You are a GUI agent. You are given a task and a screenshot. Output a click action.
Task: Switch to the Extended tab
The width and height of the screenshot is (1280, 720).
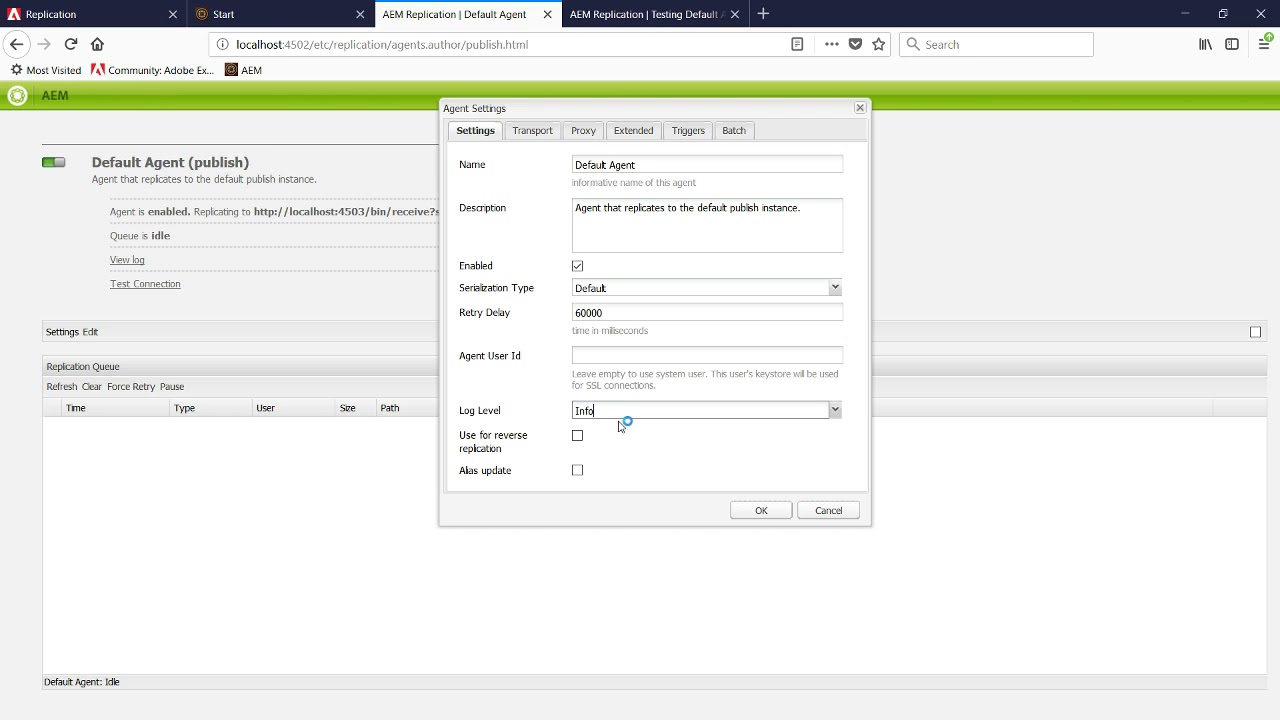coord(633,130)
